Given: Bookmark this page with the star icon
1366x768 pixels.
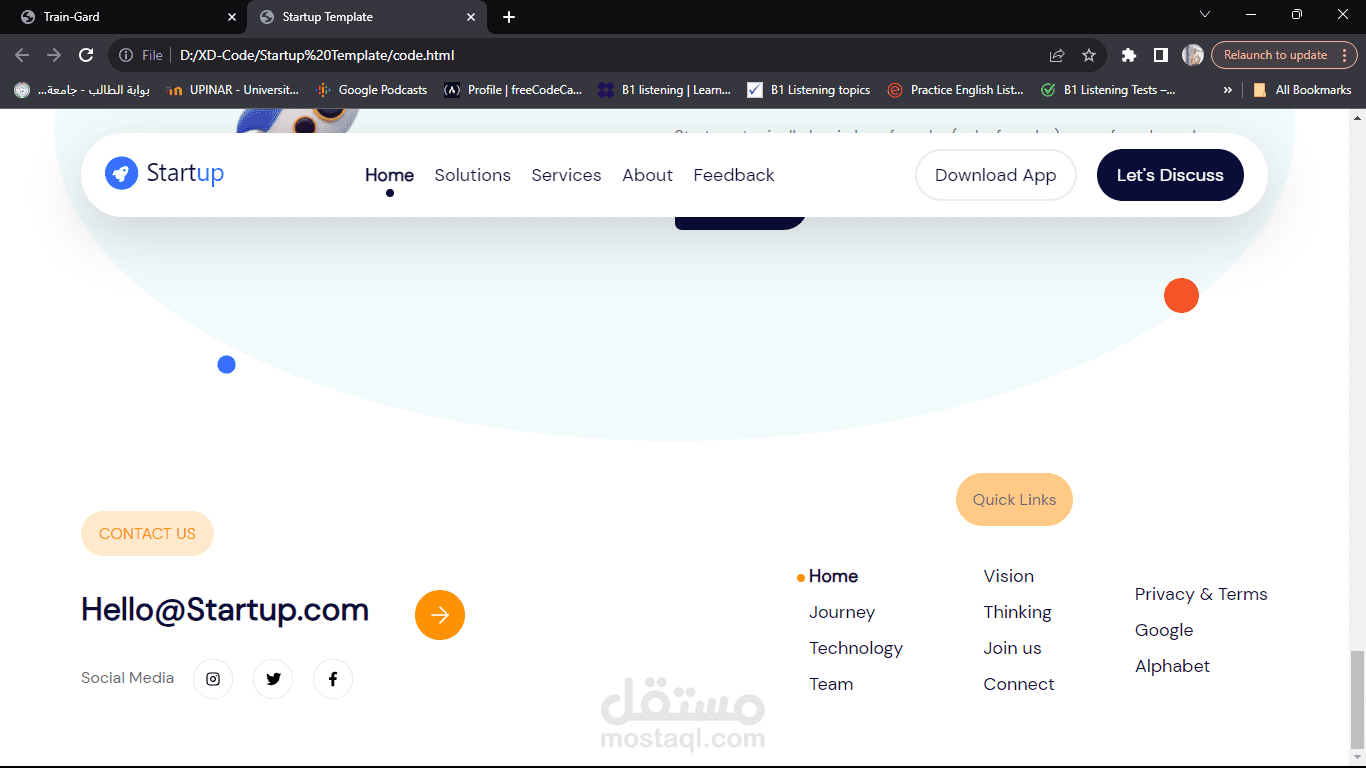Looking at the screenshot, I should point(1089,55).
